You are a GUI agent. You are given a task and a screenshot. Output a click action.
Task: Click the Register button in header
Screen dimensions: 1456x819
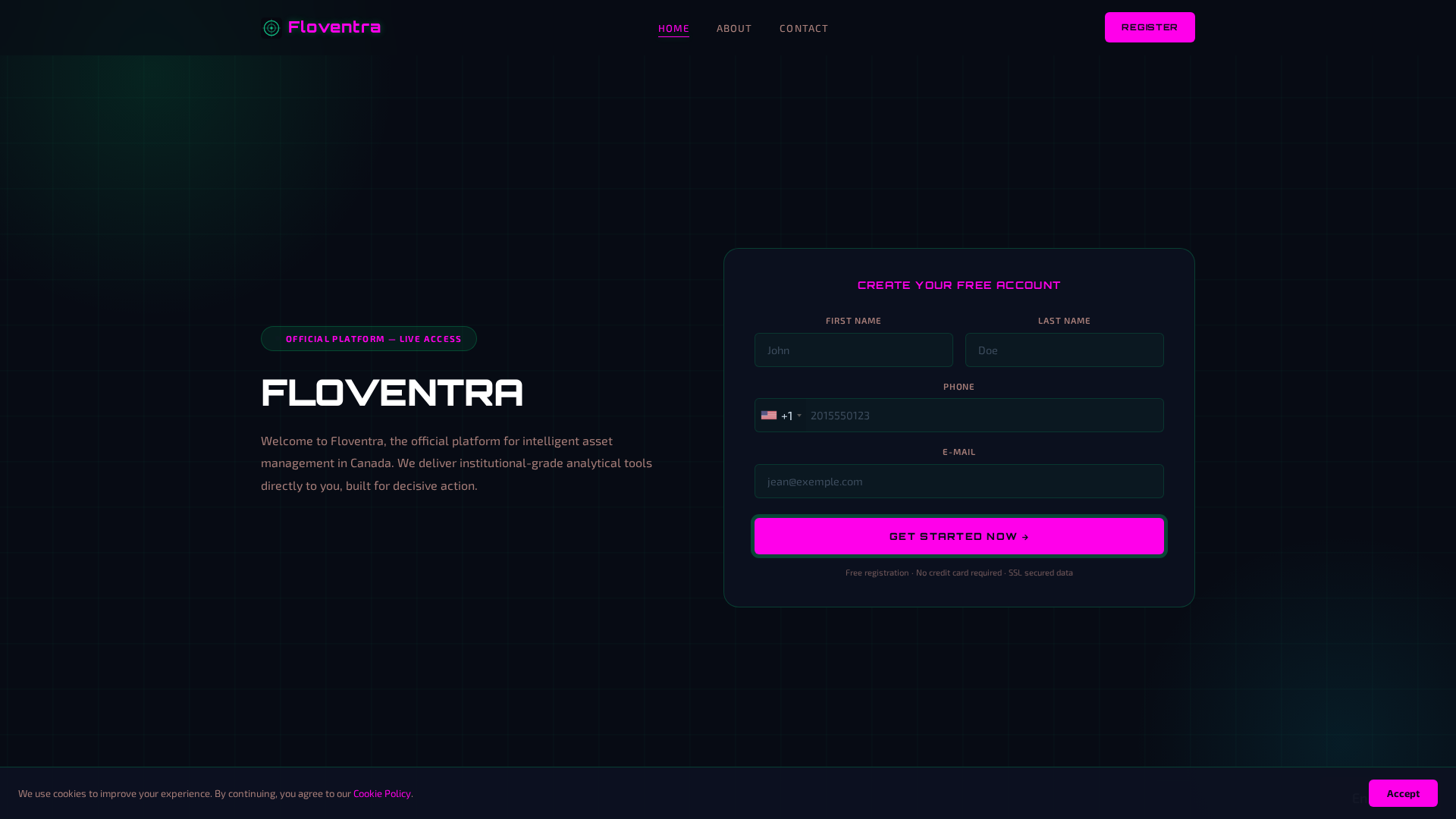[1150, 27]
